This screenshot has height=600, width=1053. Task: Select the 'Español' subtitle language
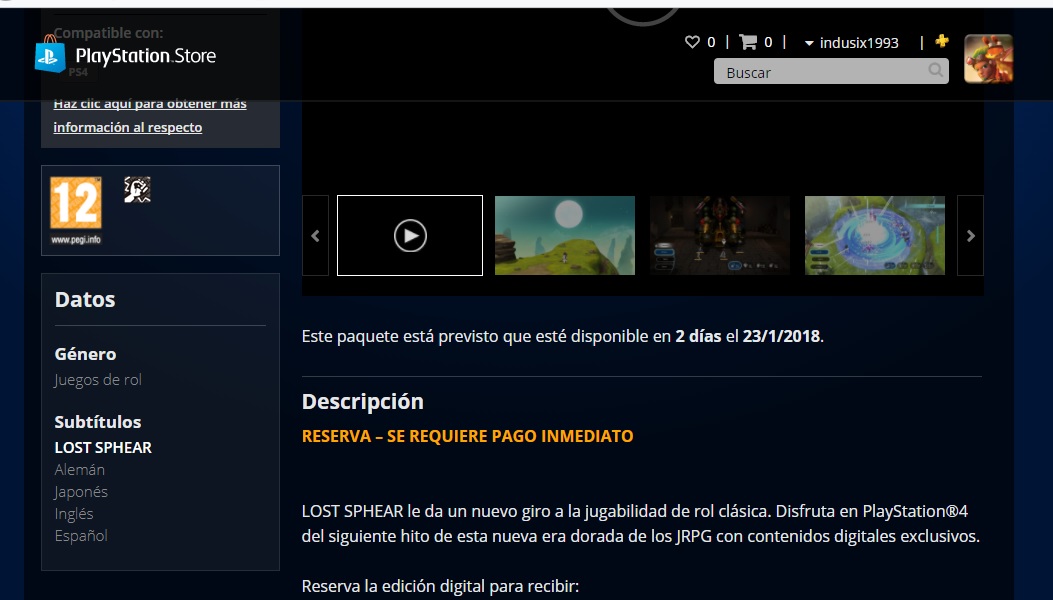81,535
